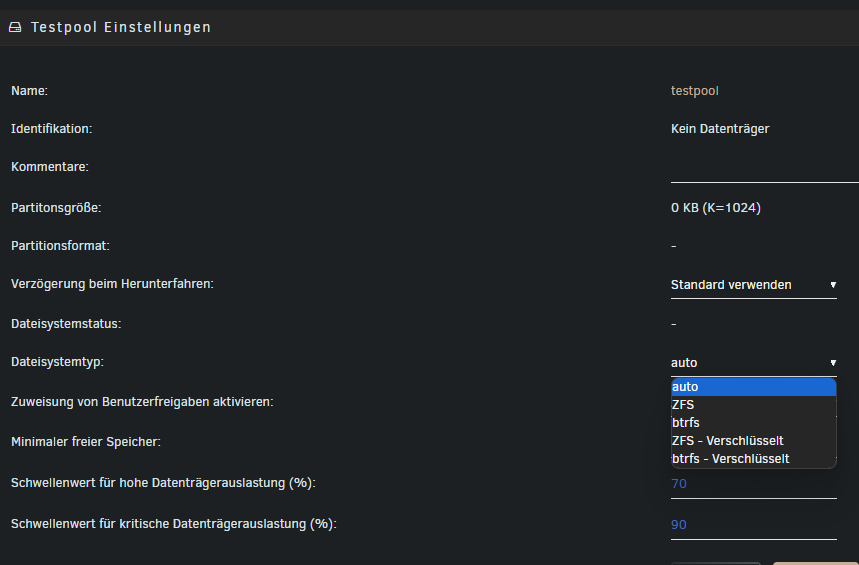
Task: Select ZFS - Verschlüsselt option
Action: (x=753, y=441)
